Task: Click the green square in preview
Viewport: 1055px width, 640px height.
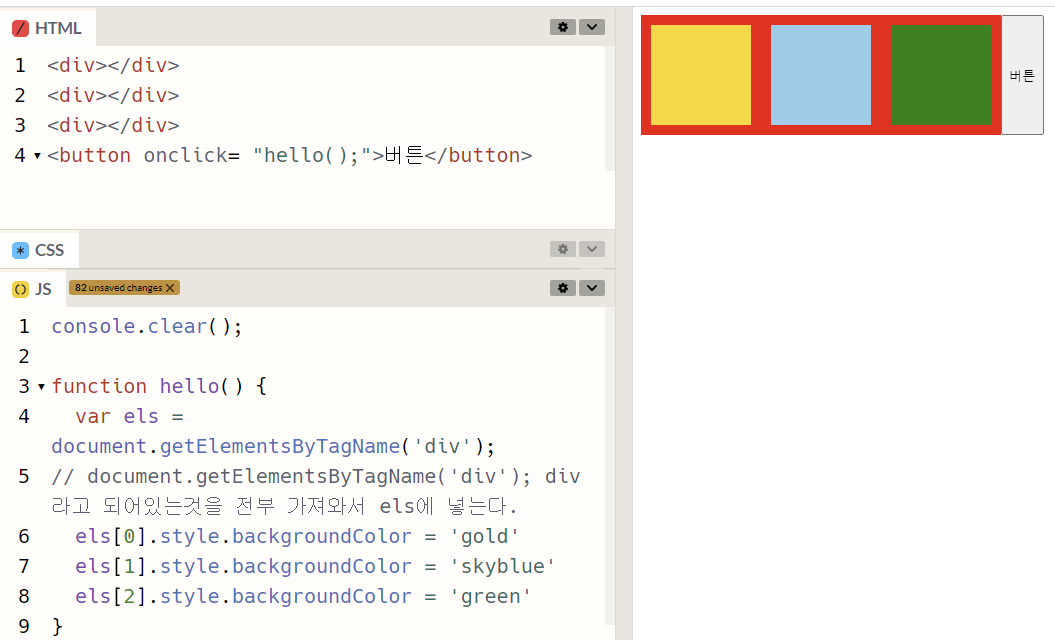Action: pos(941,75)
